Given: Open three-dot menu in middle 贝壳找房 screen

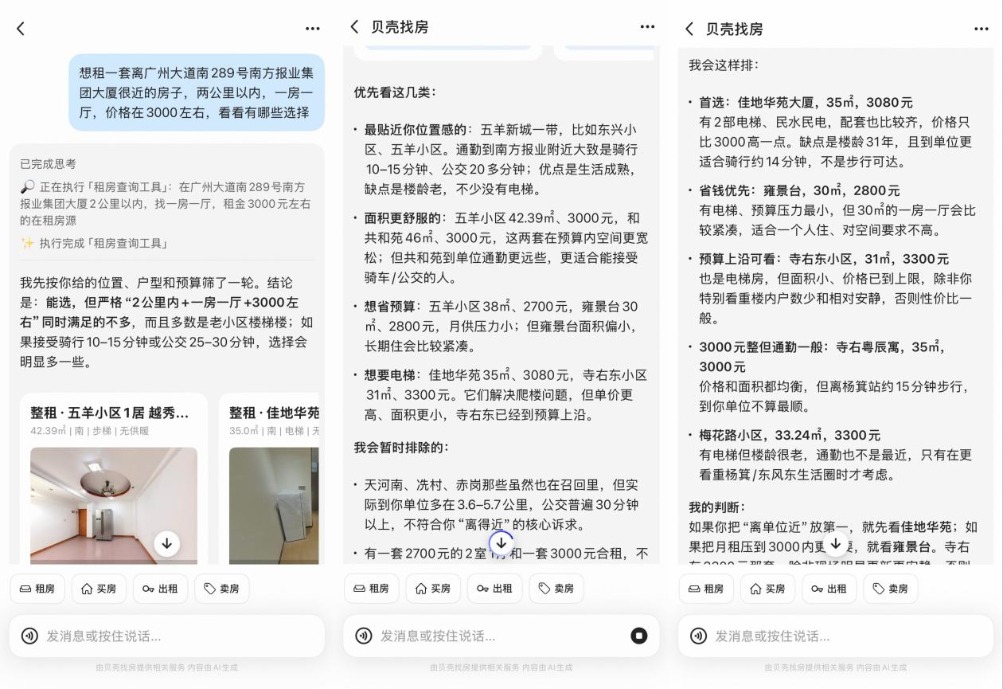Looking at the screenshot, I should point(647,27).
